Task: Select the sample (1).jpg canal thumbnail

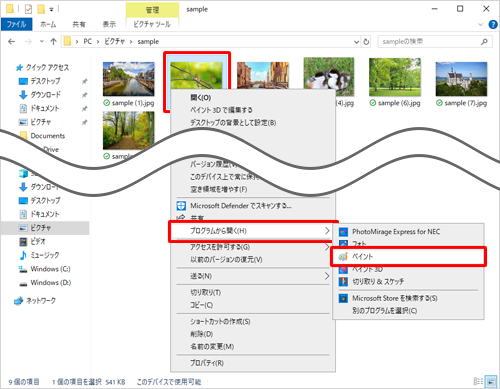Action: [x=129, y=79]
